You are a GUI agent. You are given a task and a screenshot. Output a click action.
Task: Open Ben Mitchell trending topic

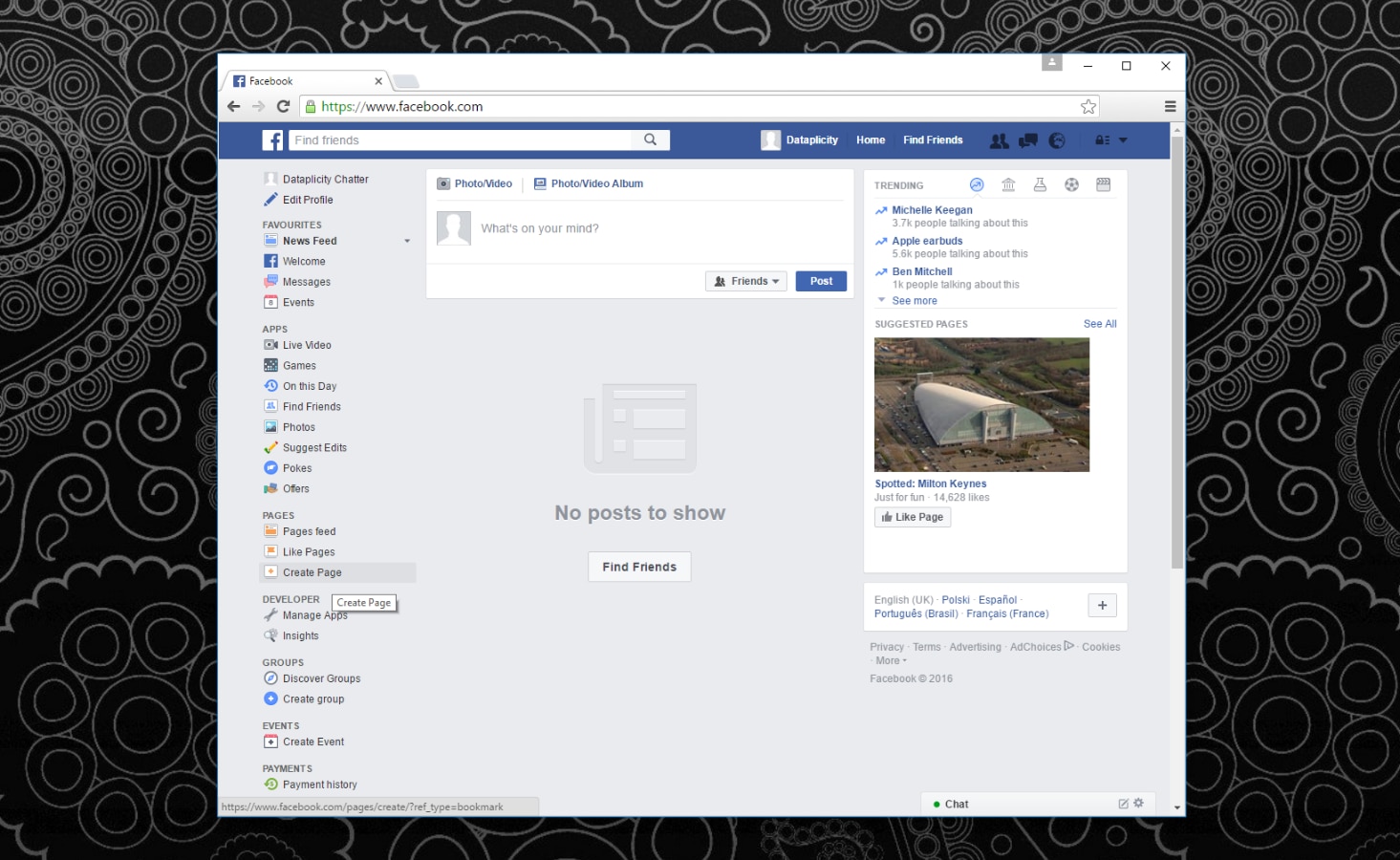coord(922,271)
